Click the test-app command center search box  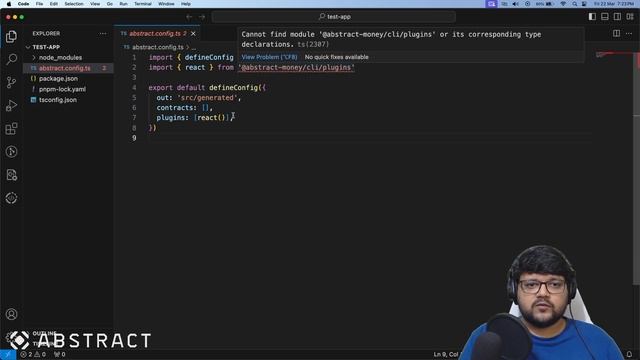pyautogui.click(x=333, y=17)
